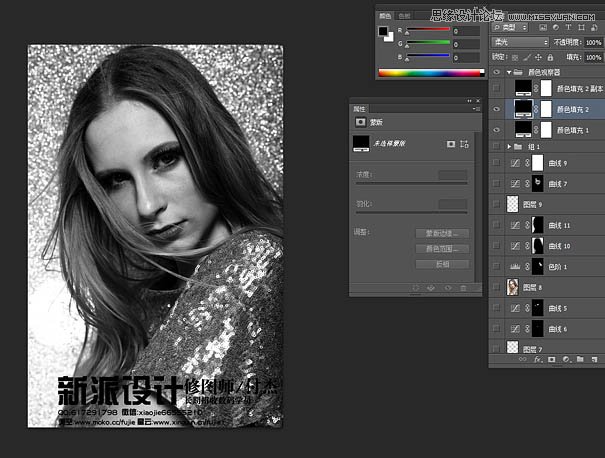Open the Properties panel flyout menu
605x458 pixels.
coord(477,109)
